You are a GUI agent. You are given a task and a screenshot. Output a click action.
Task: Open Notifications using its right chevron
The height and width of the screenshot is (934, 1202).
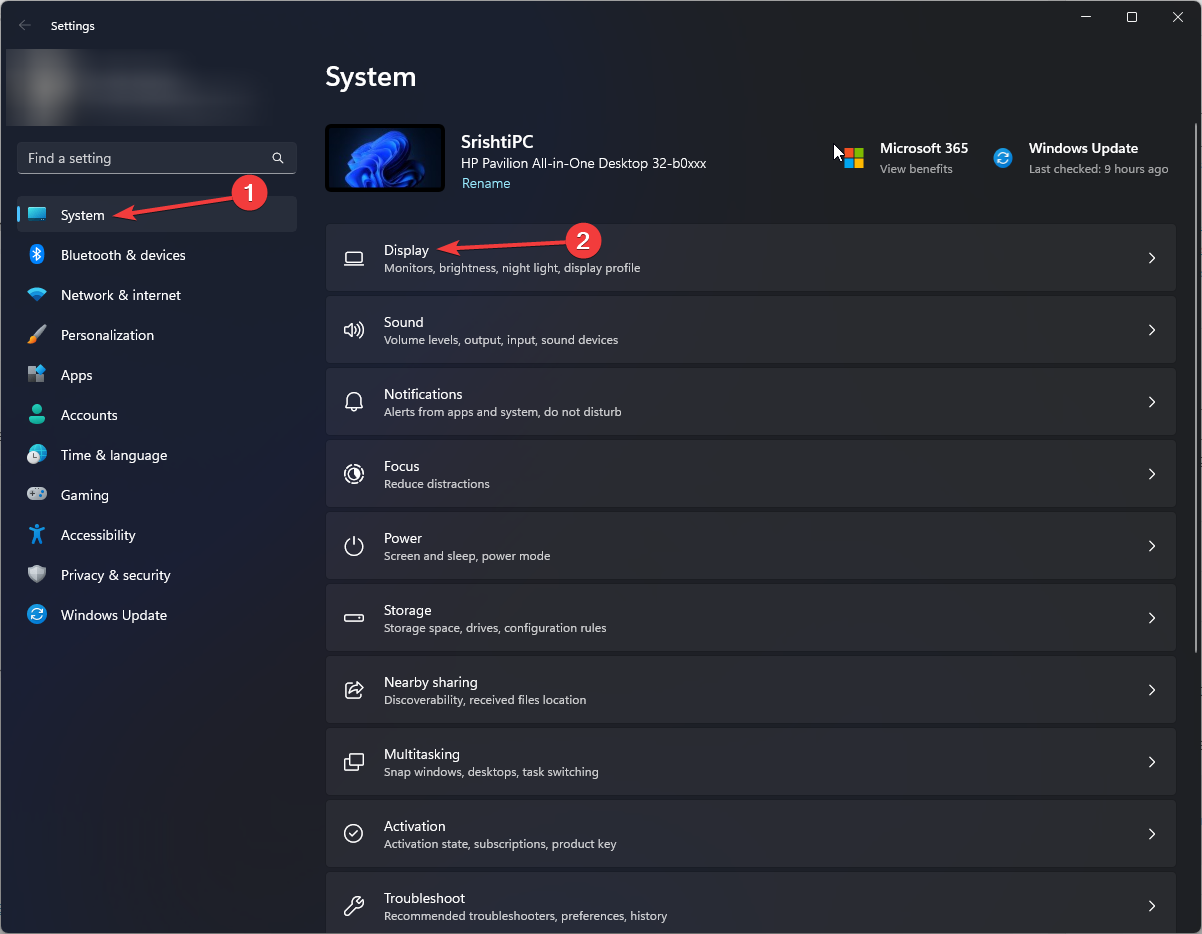click(x=1152, y=402)
